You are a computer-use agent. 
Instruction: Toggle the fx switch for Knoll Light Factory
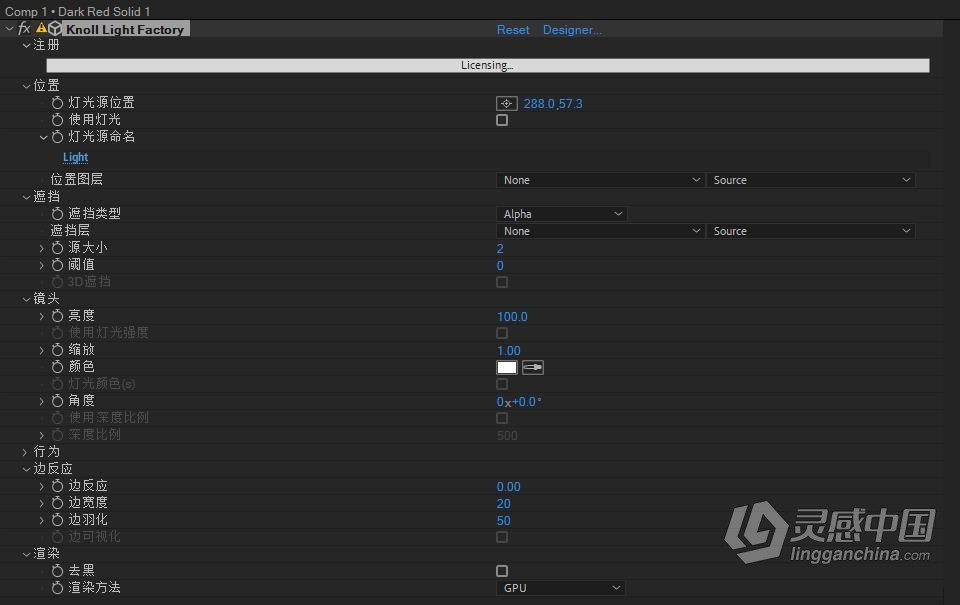click(x=24, y=28)
